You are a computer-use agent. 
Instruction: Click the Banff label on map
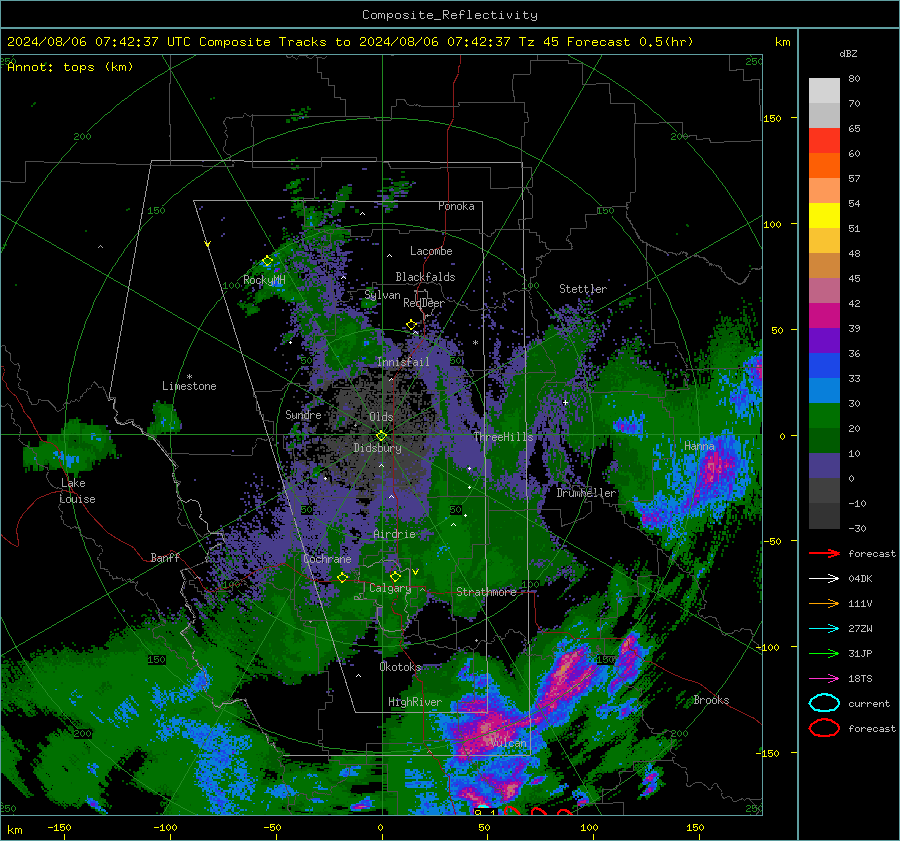pos(165,557)
